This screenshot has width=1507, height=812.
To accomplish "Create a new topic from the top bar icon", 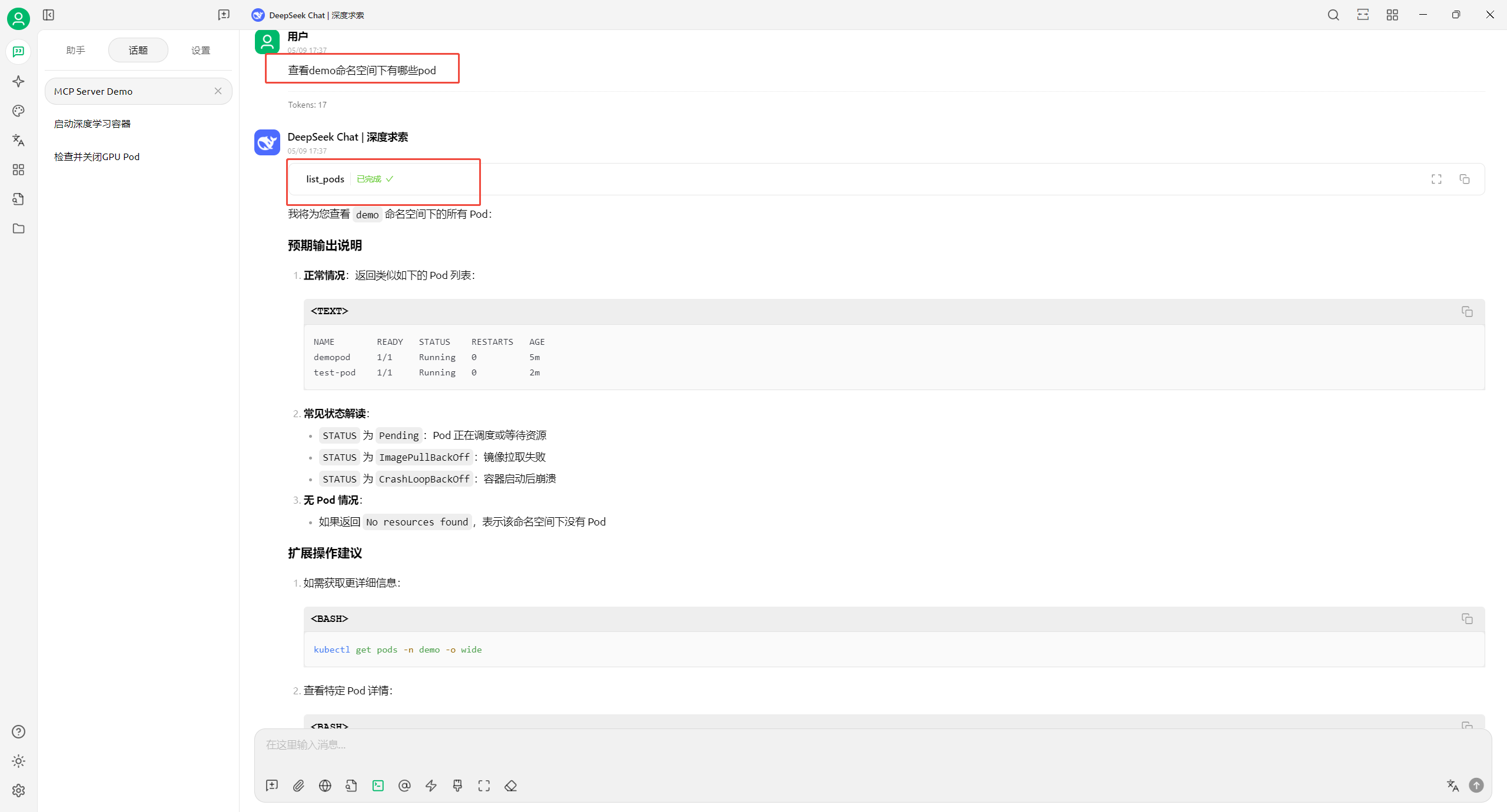I will tap(224, 15).
